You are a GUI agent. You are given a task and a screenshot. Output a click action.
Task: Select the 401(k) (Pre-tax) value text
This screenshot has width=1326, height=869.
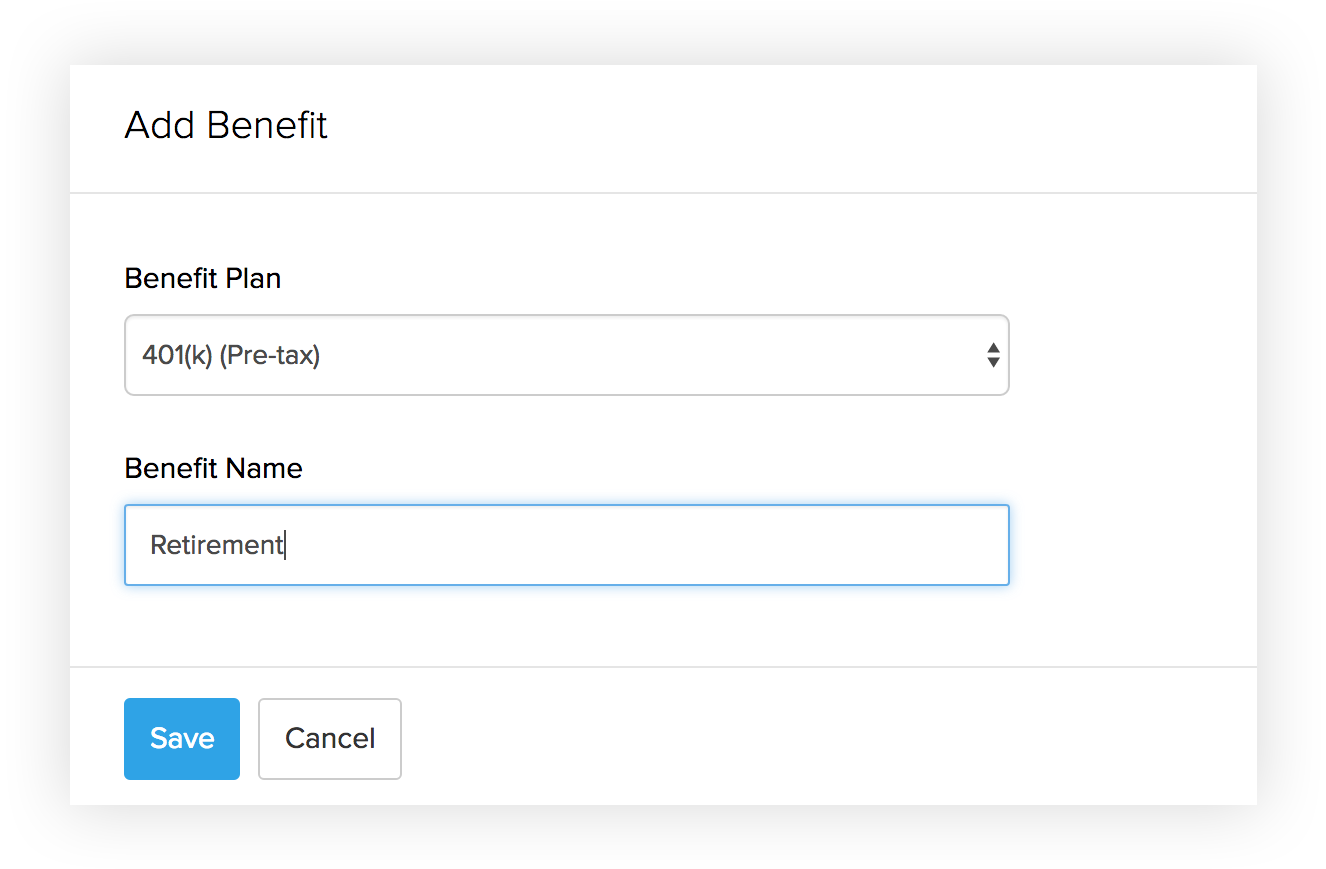click(x=231, y=355)
